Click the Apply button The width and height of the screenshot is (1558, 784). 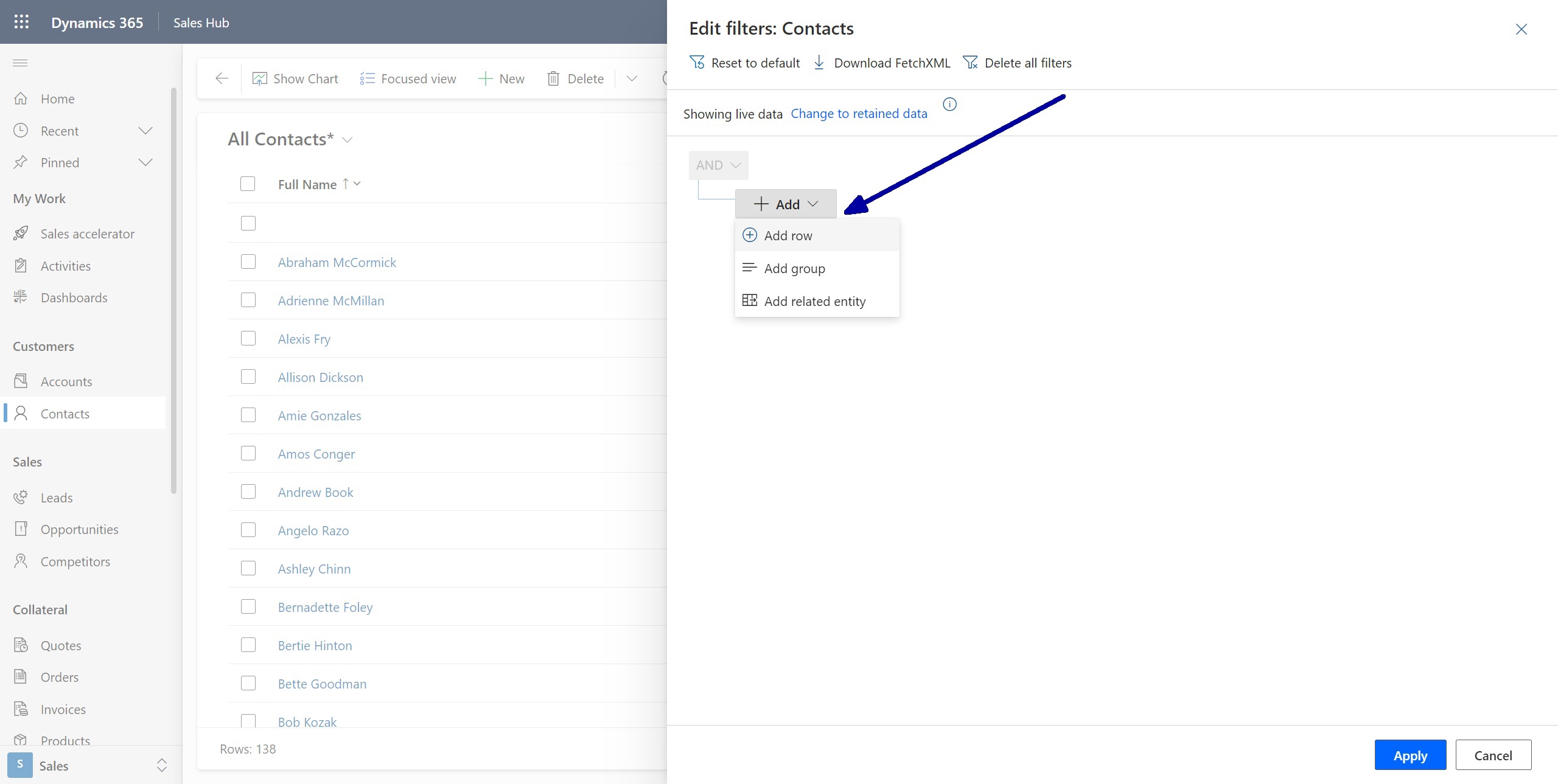click(x=1410, y=755)
